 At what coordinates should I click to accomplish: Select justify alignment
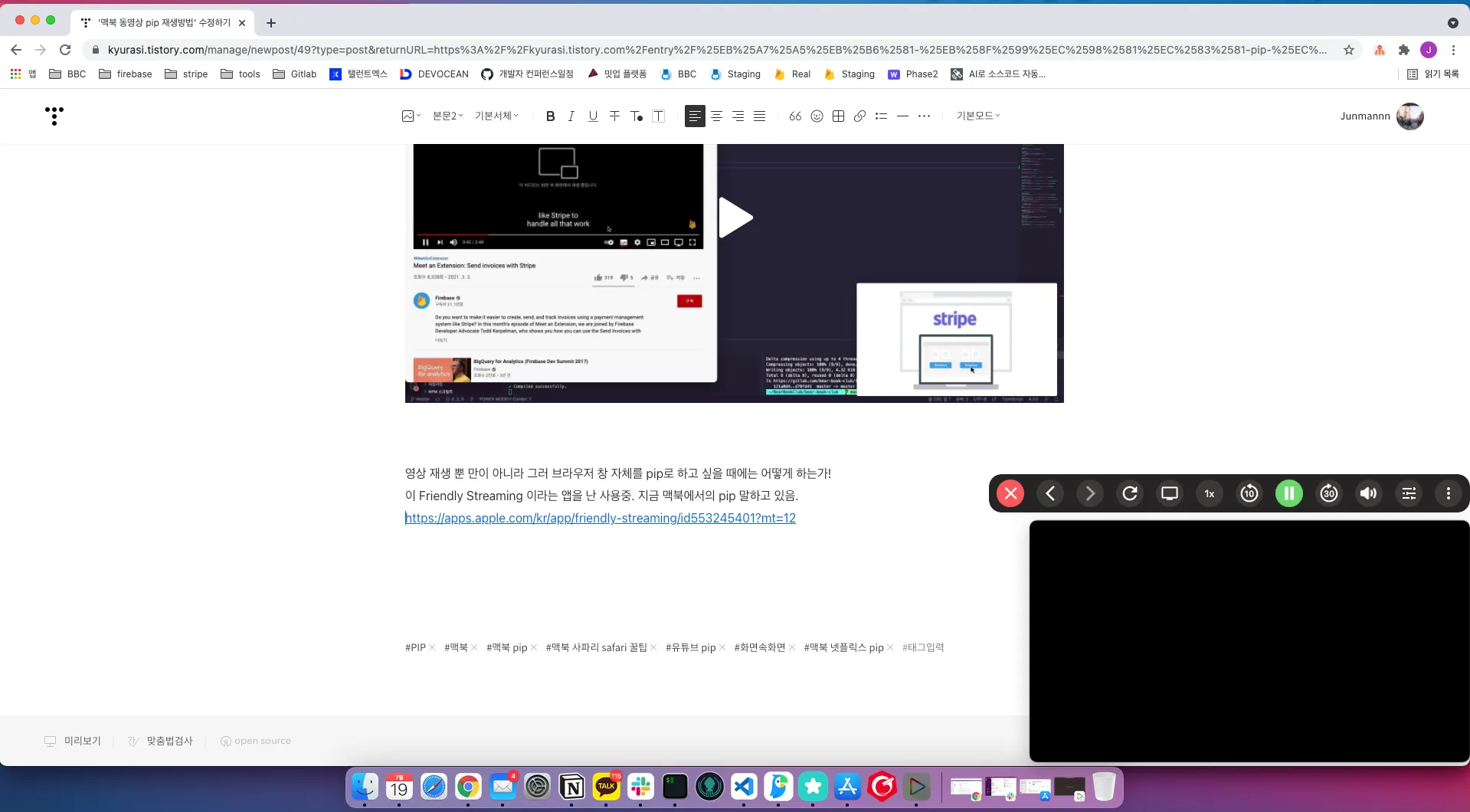[x=759, y=116]
